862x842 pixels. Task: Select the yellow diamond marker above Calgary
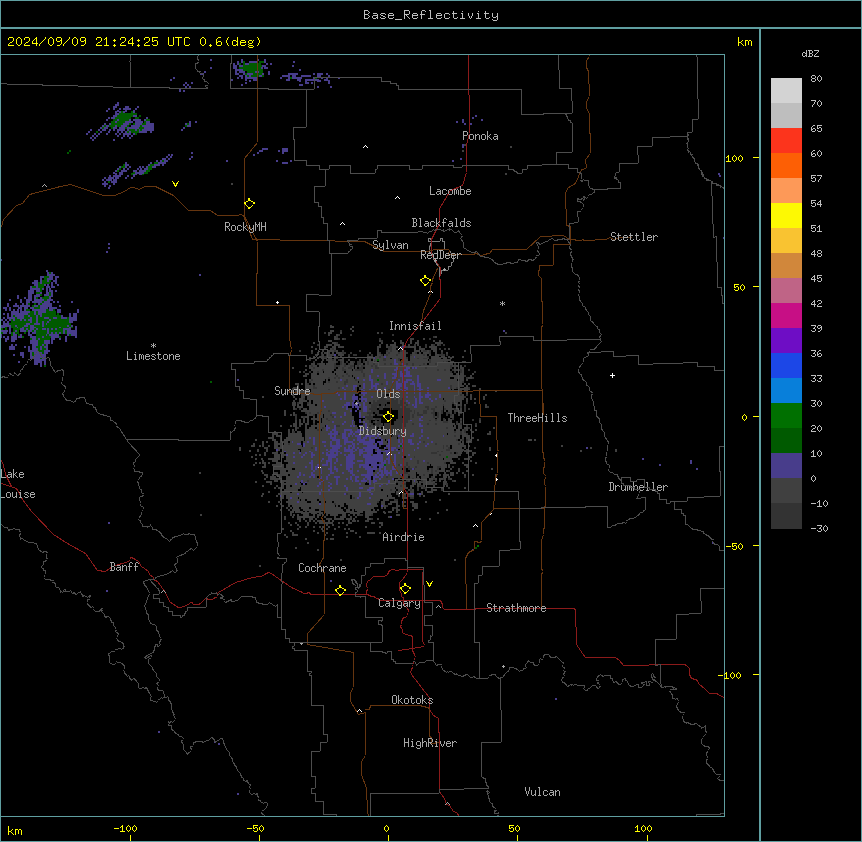[405, 589]
